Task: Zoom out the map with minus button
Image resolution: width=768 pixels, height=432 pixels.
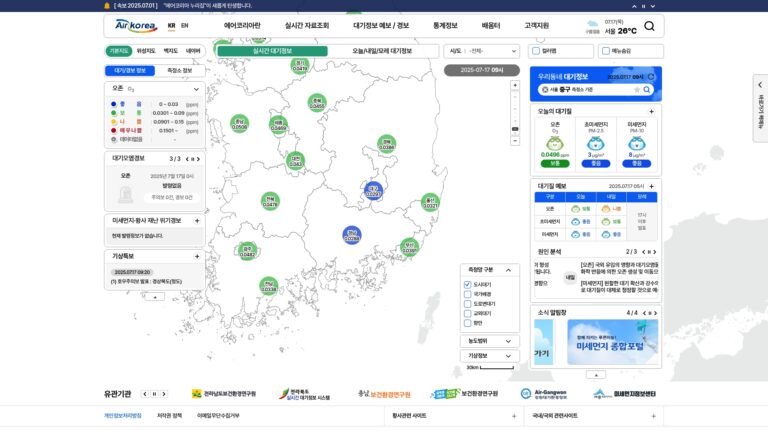Action: coord(515,141)
